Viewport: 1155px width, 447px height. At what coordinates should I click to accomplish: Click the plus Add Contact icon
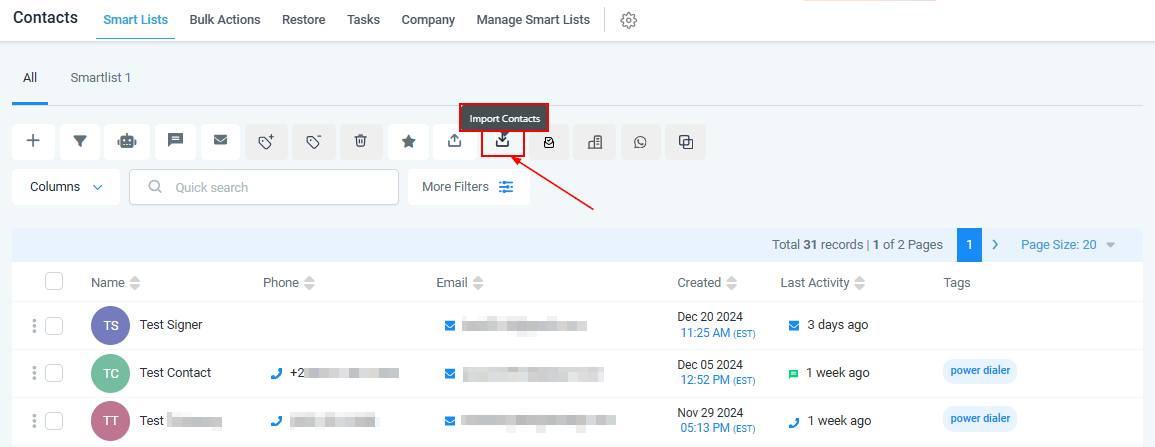click(33, 141)
